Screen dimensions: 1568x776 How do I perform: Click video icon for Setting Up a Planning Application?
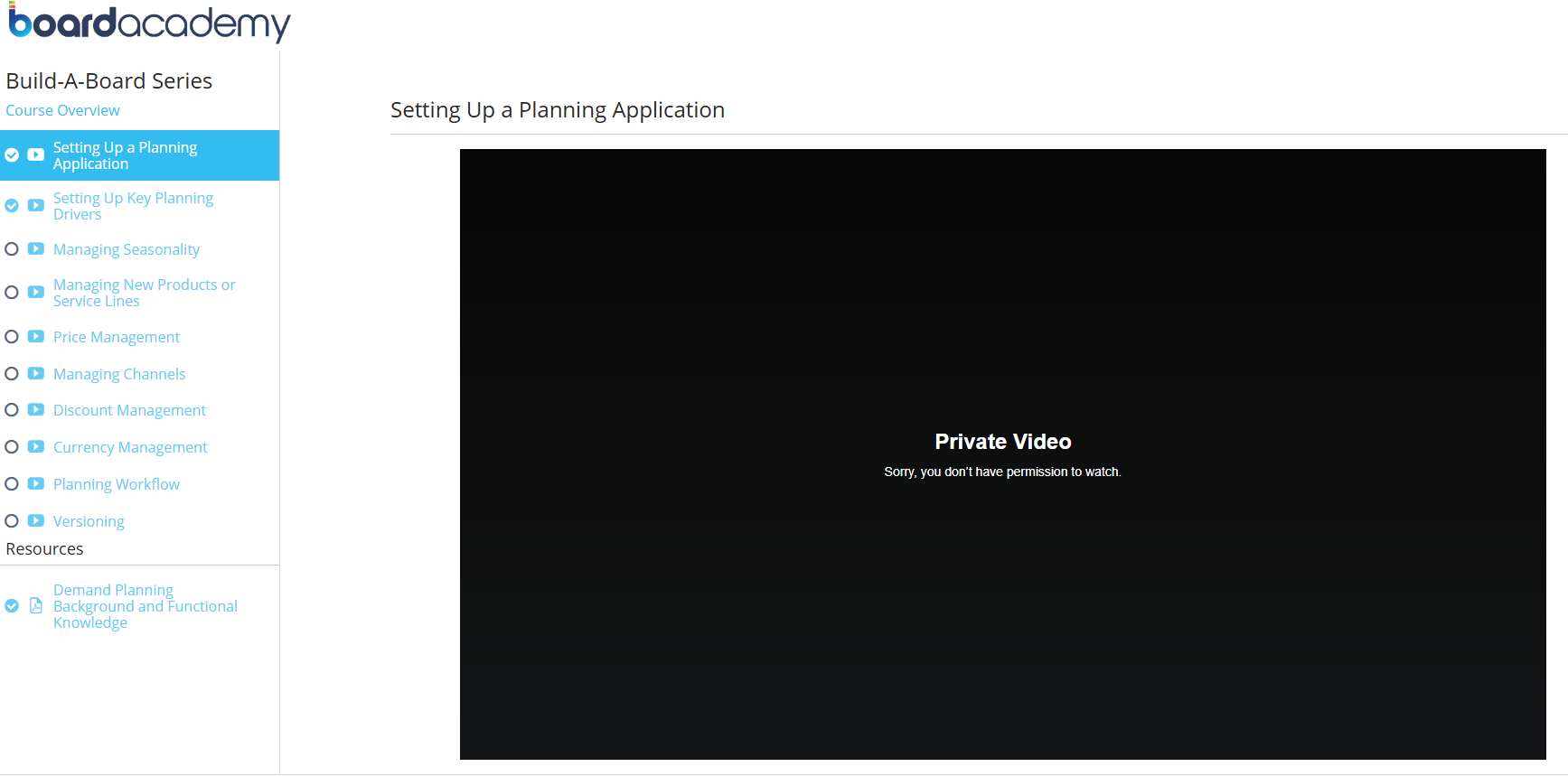(36, 154)
